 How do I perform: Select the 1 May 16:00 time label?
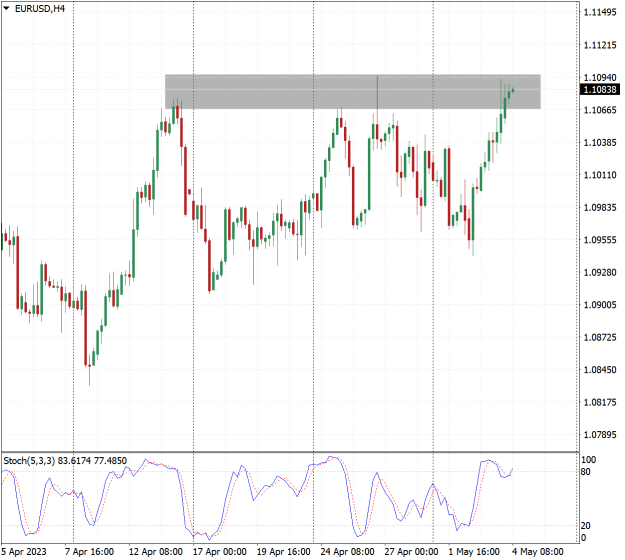pos(474,552)
